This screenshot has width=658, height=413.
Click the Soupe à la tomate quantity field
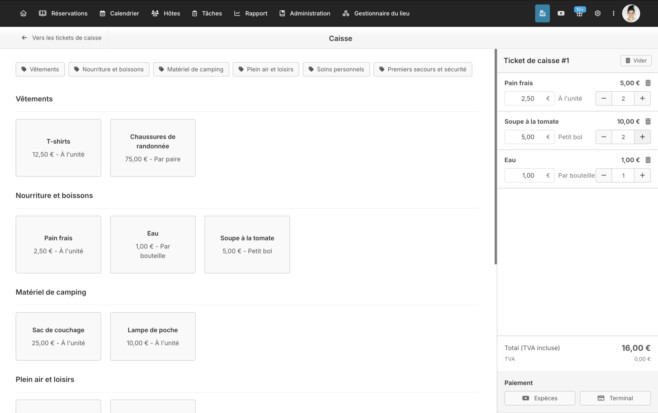pos(623,137)
